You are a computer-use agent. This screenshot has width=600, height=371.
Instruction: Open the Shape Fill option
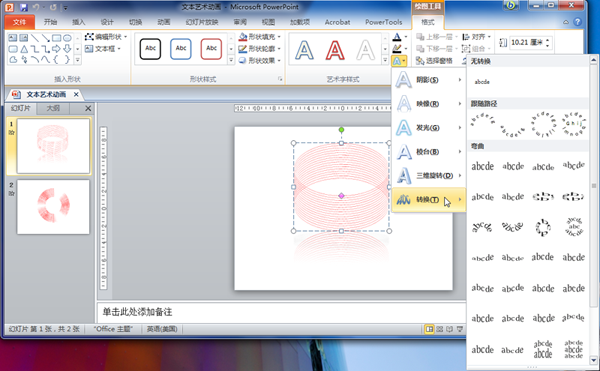[260, 37]
